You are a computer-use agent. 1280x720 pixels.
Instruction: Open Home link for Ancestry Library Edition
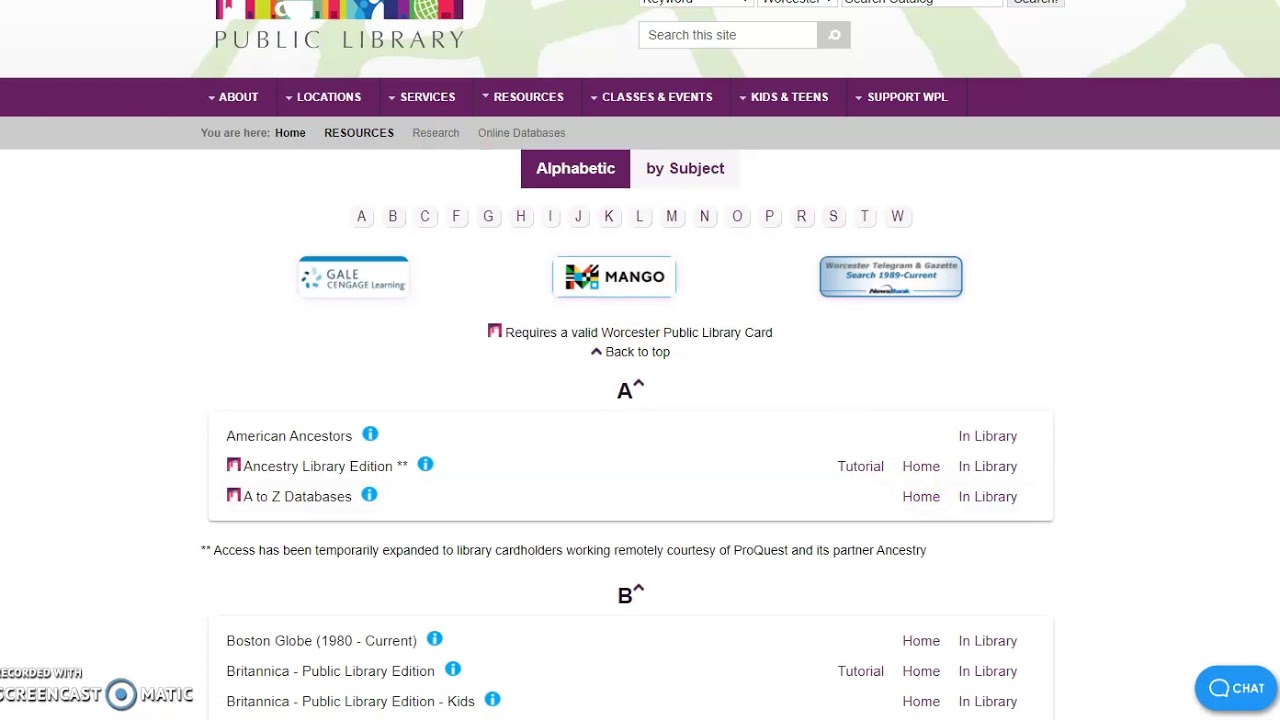[921, 466]
